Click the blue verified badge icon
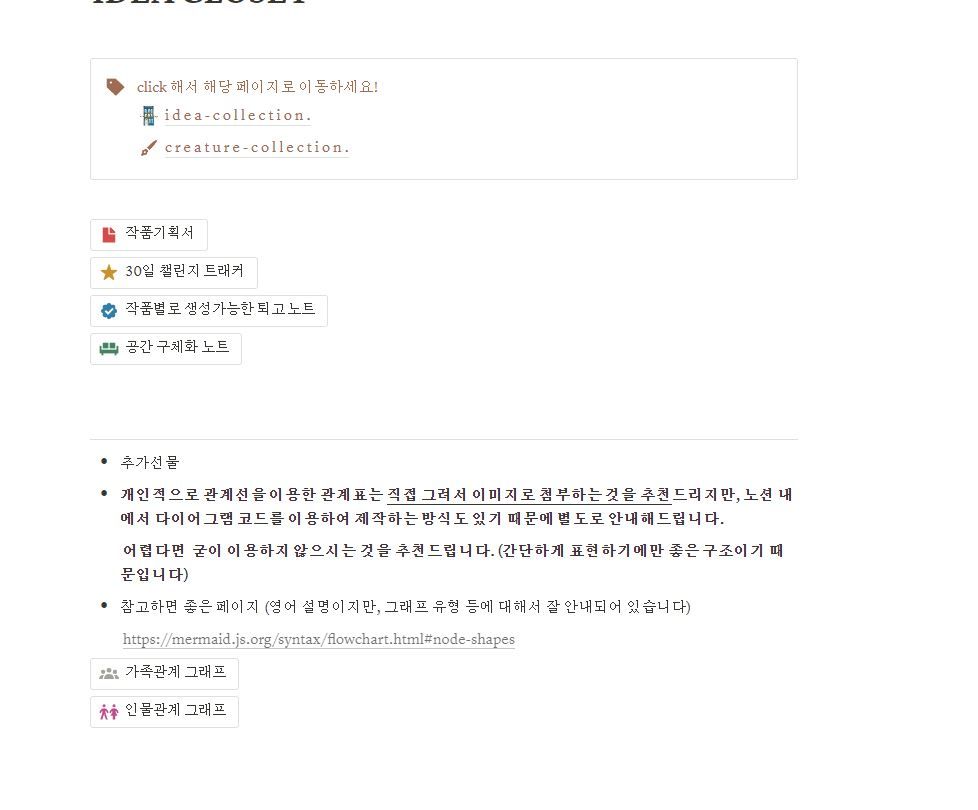 109,310
